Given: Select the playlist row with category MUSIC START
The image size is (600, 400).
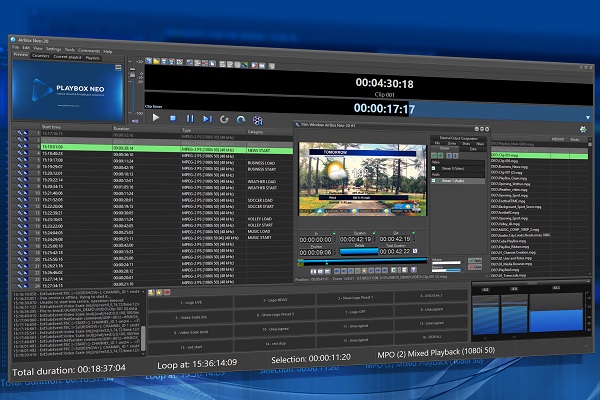Looking at the screenshot, I should tap(166, 238).
